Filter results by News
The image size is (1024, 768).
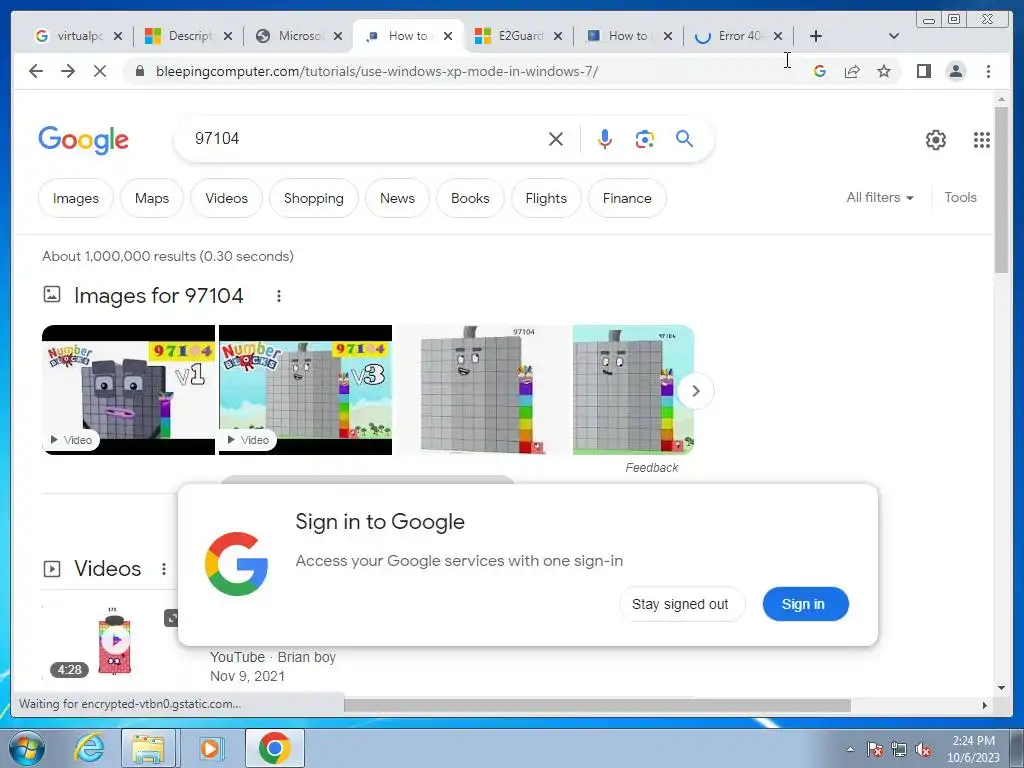click(x=397, y=198)
